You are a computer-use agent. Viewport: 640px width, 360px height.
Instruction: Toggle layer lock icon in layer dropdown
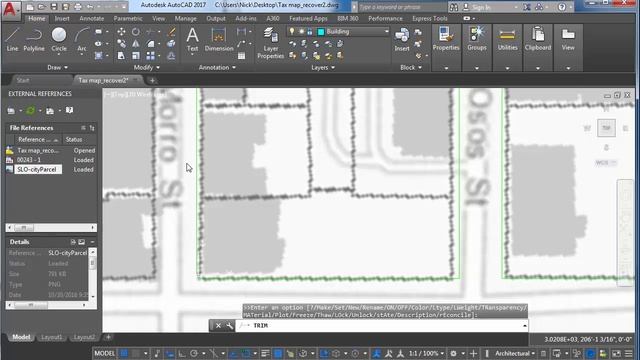tap(310, 31)
